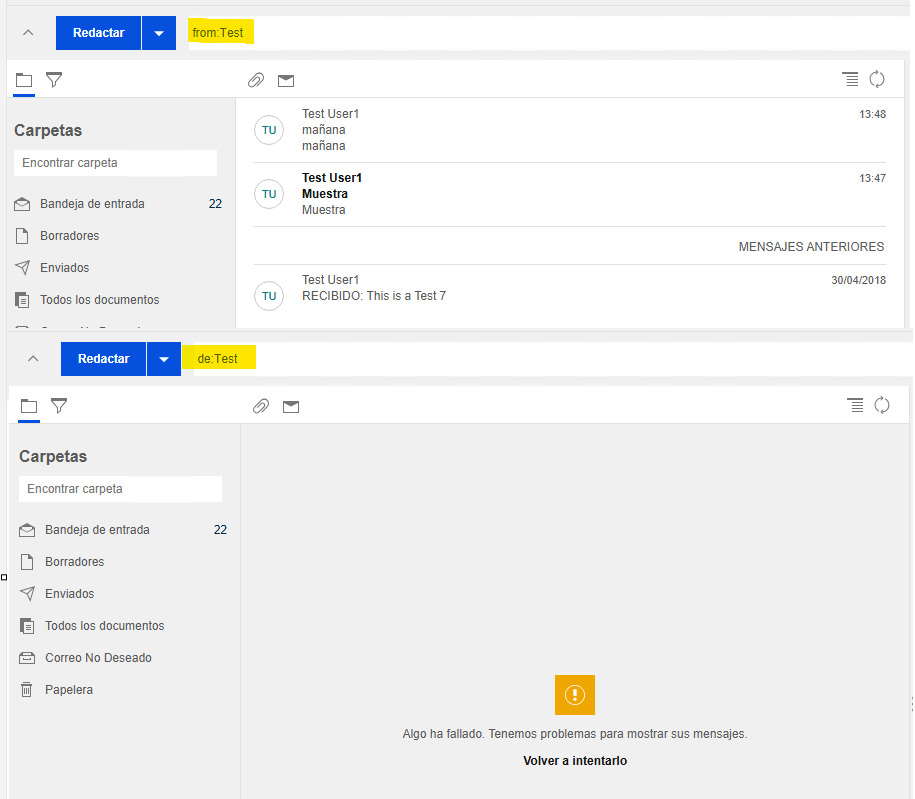
Task: Open the Redactar dropdown arrow in the from:Test pane
Action: click(x=158, y=33)
